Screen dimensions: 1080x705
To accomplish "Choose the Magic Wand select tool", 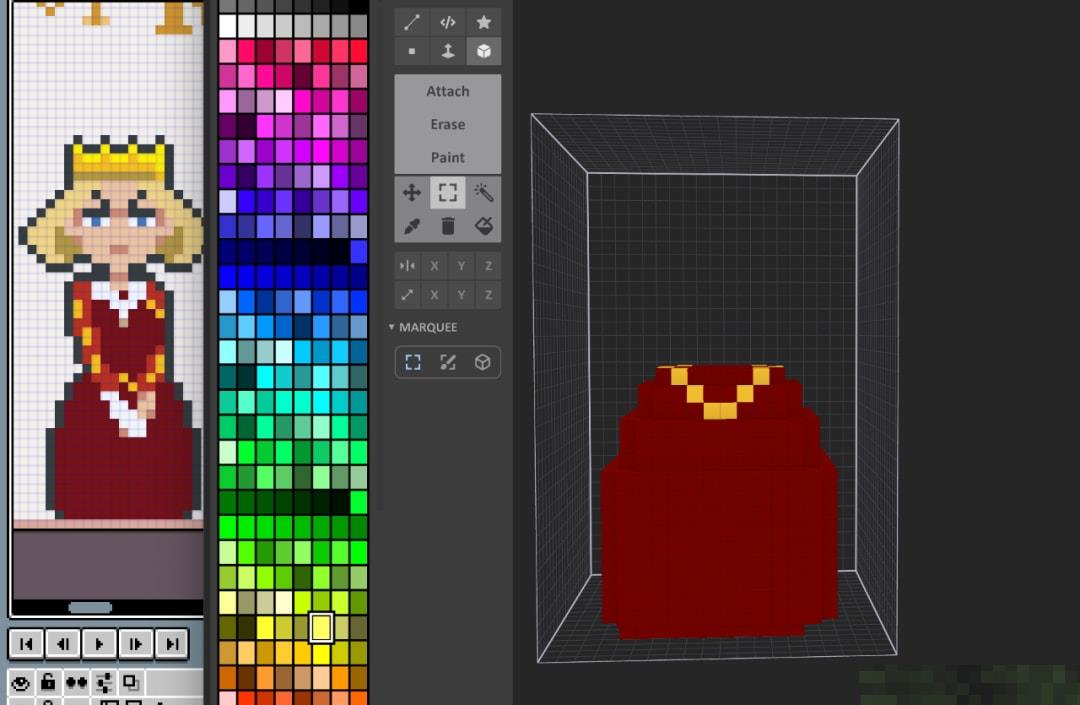I will (484, 193).
